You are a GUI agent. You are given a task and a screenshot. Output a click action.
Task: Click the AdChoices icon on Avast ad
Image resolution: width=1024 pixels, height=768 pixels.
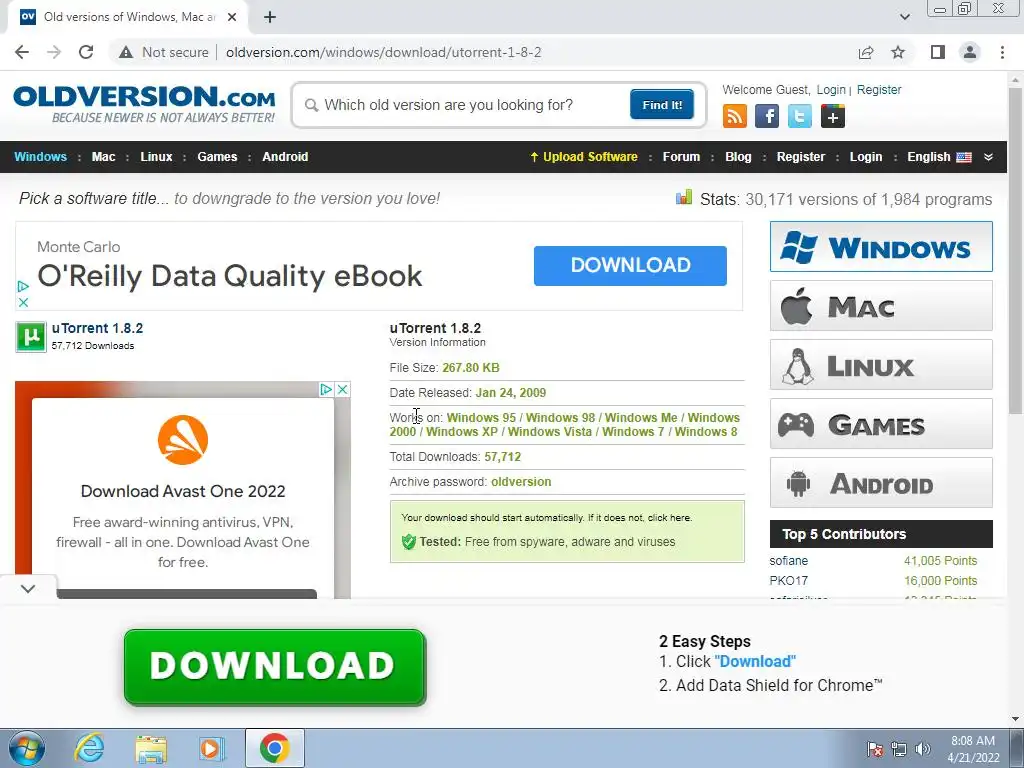(x=327, y=389)
